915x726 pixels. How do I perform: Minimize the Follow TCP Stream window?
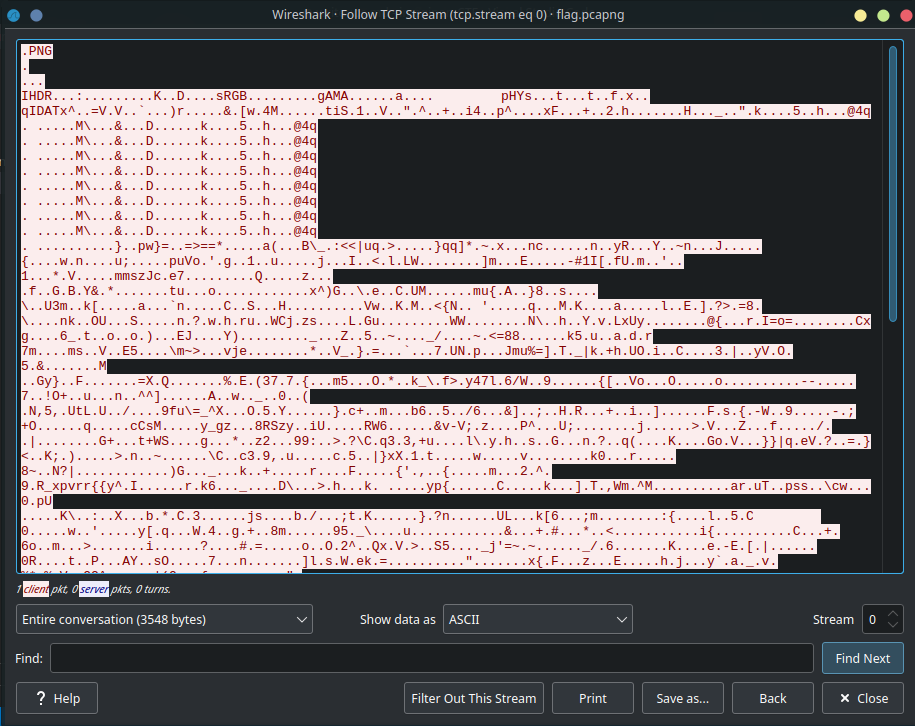pyautogui.click(x=859, y=15)
